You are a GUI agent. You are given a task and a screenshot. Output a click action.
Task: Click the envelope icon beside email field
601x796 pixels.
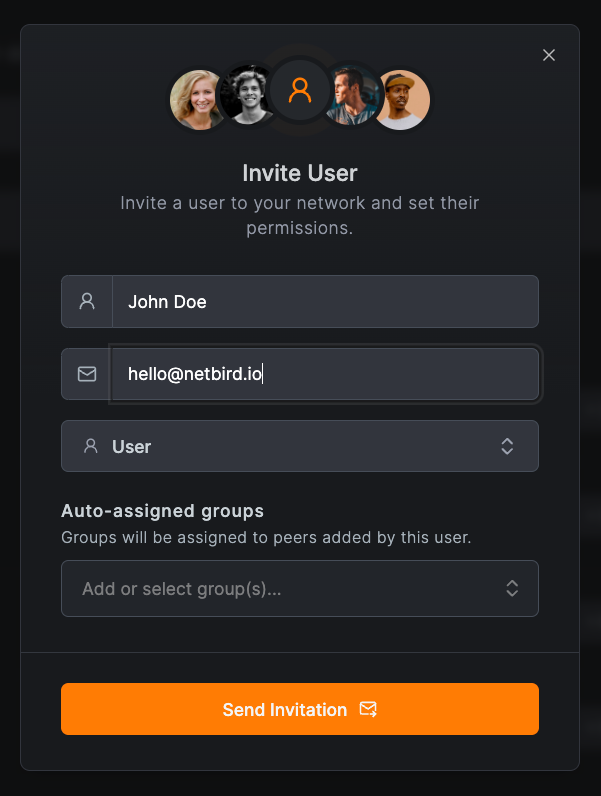[x=87, y=374]
